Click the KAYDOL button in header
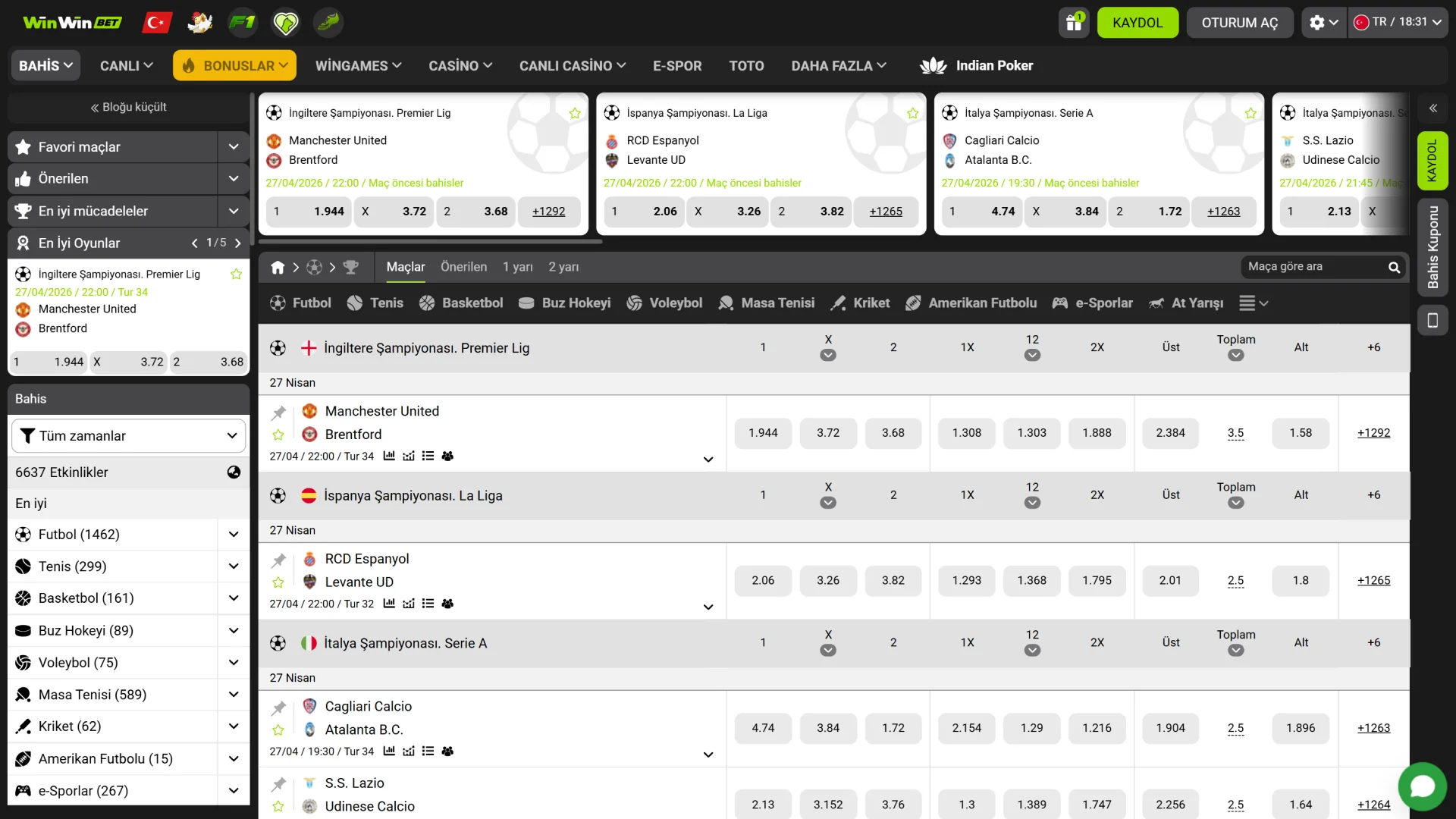Screen dimensions: 1456x819 point(1137,23)
